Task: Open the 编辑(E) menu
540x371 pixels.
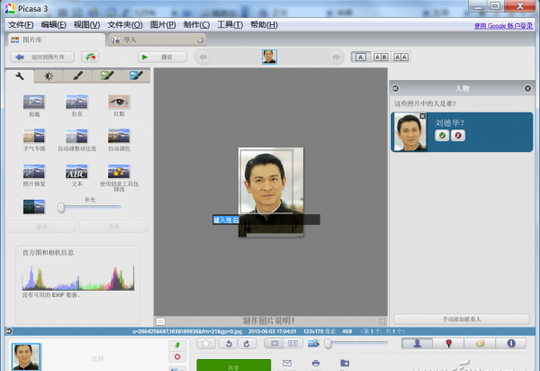Action: tap(53, 25)
